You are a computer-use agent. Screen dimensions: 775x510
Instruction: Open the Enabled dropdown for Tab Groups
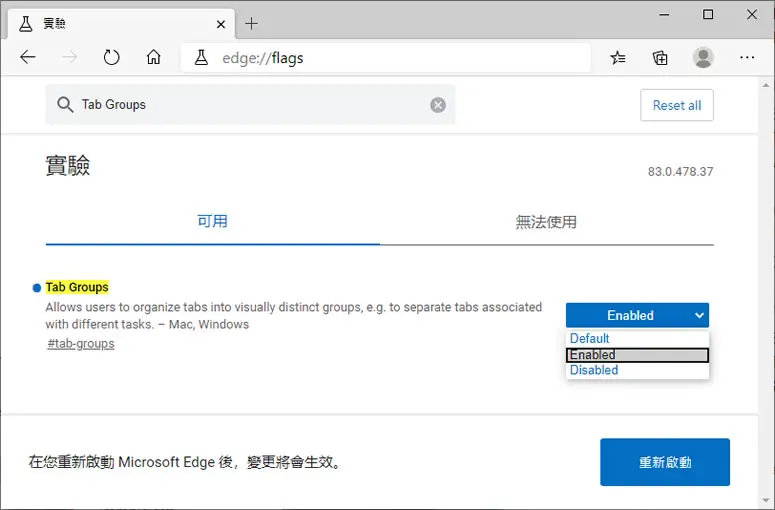[x=637, y=315]
